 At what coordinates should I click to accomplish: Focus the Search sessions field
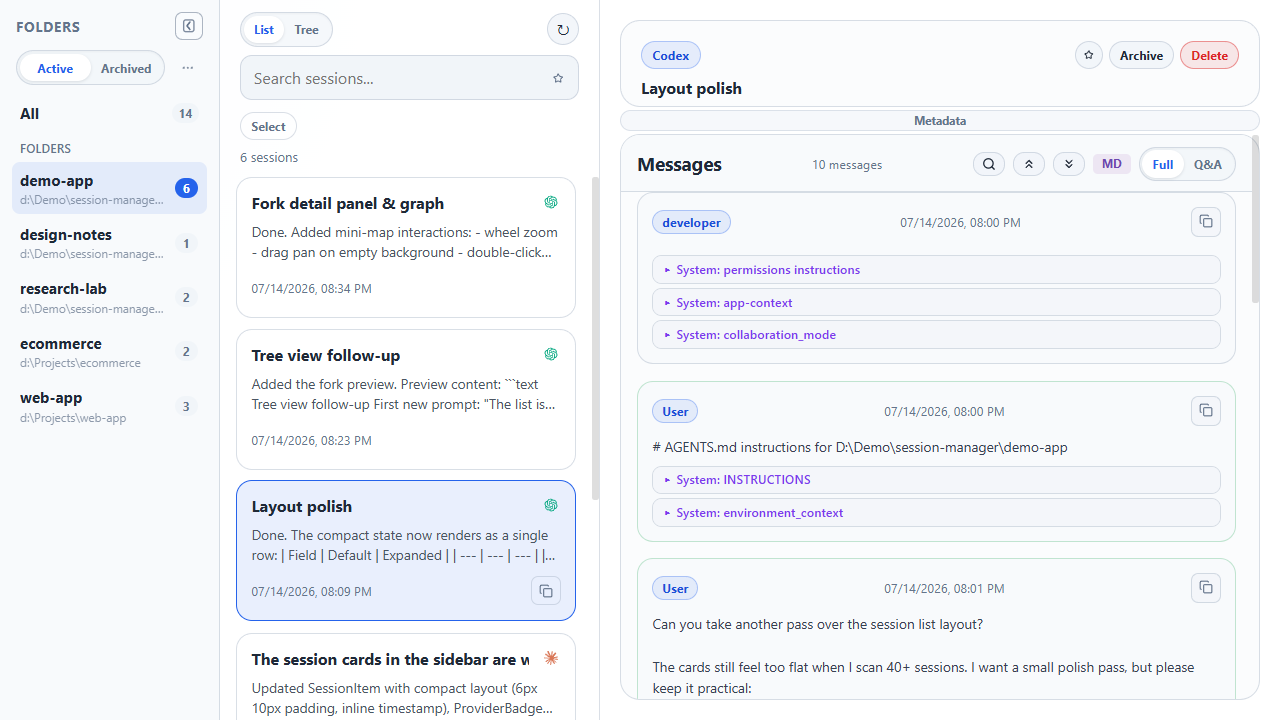[x=409, y=78]
